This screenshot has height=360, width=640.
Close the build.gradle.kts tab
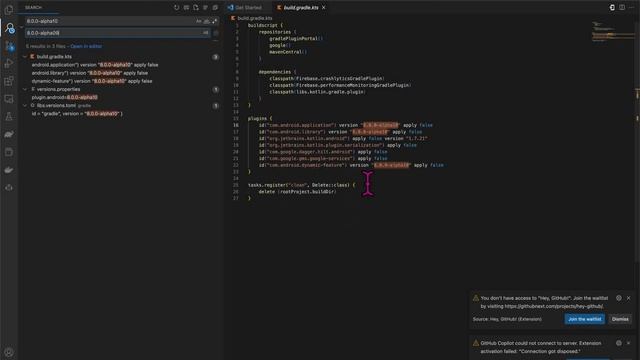pos(324,7)
